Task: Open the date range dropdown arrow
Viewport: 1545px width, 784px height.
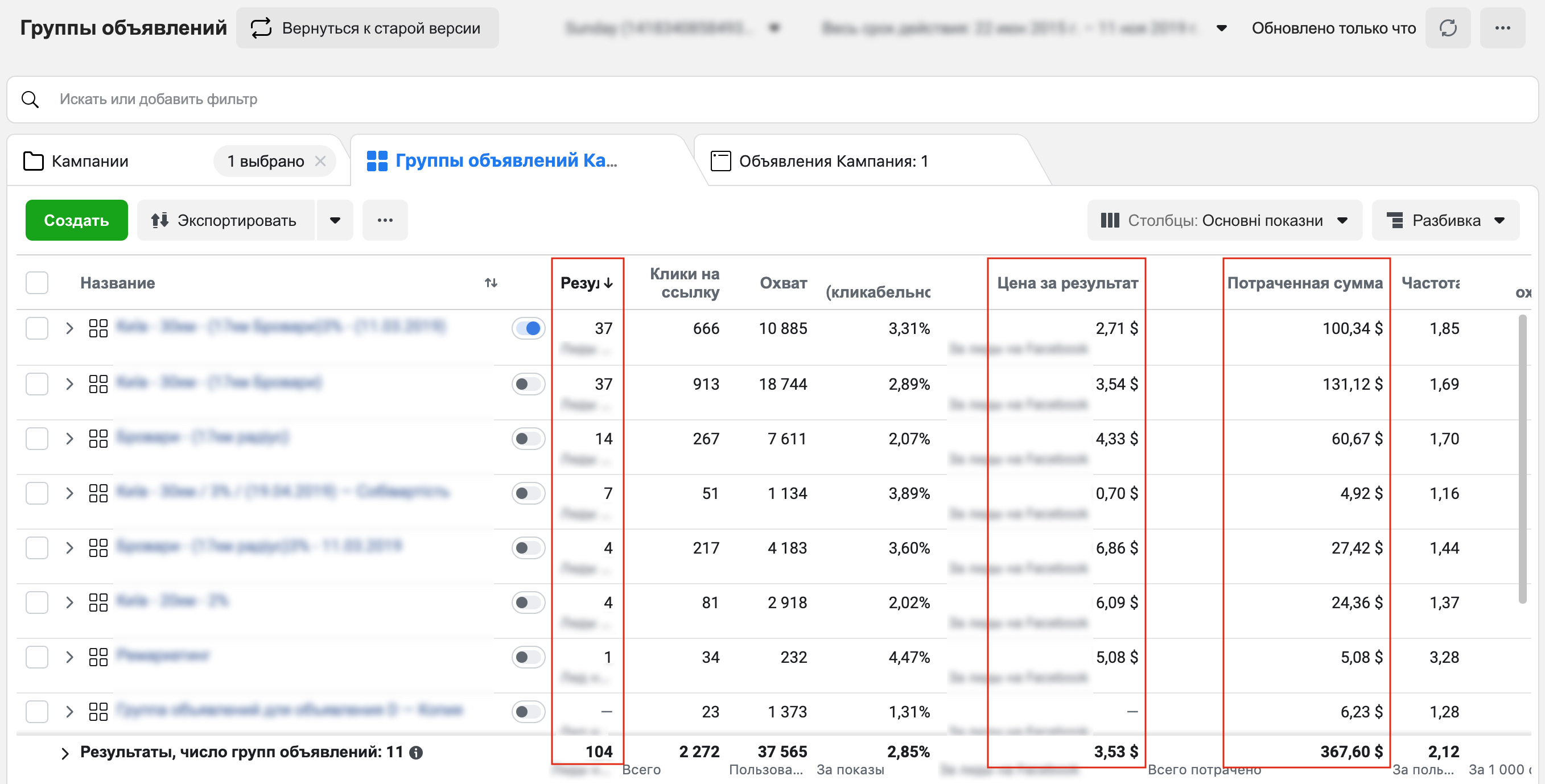Action: point(1221,28)
